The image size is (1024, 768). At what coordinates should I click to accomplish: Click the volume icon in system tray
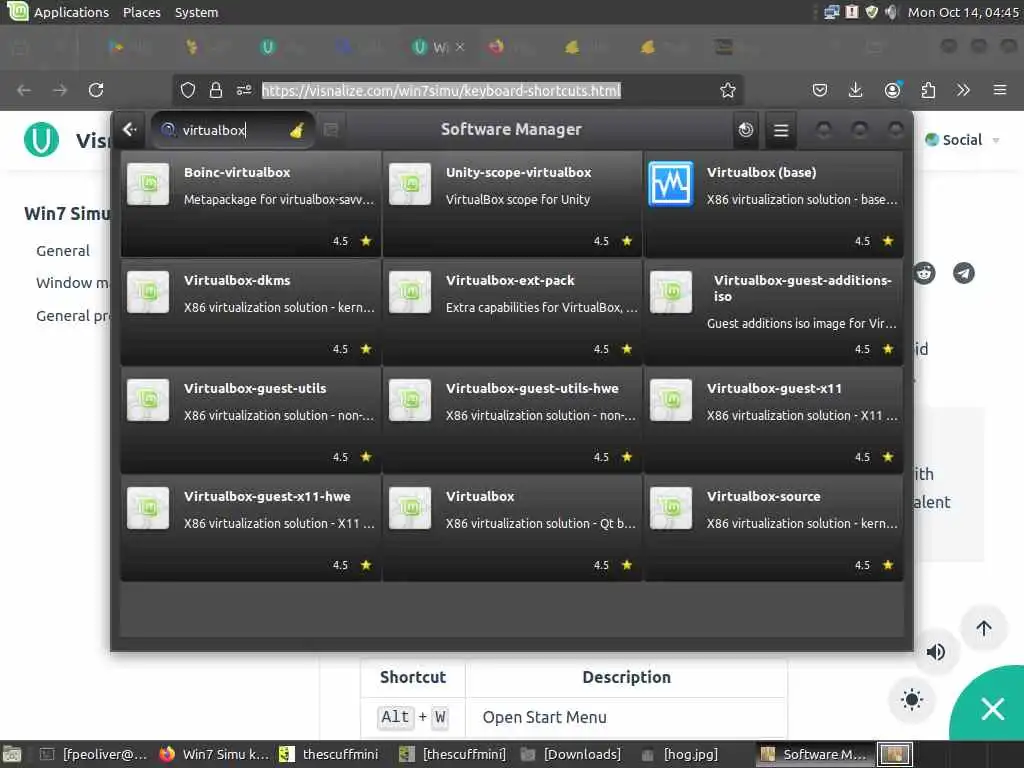pos(891,12)
